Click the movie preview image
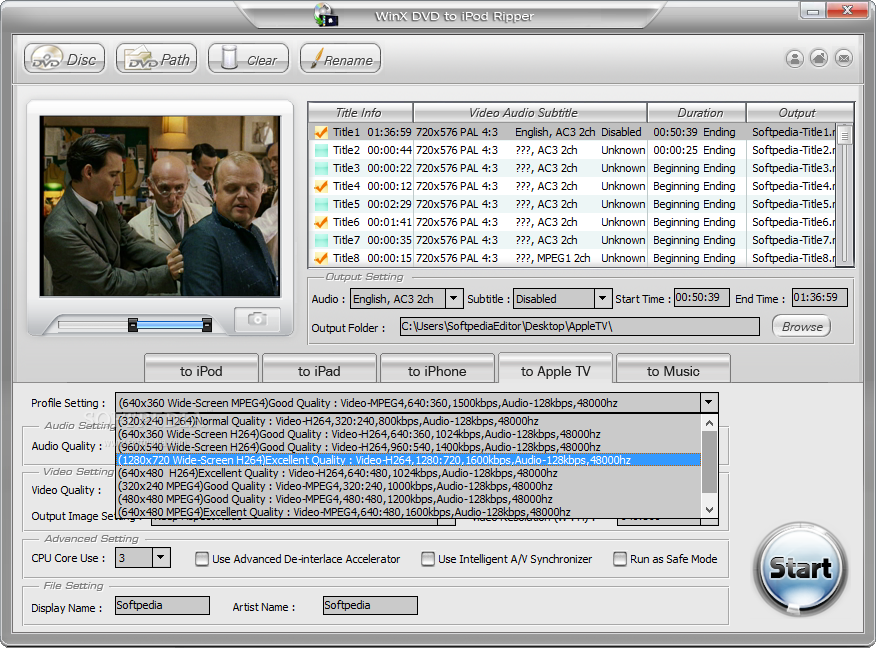876x648 pixels. click(x=160, y=206)
